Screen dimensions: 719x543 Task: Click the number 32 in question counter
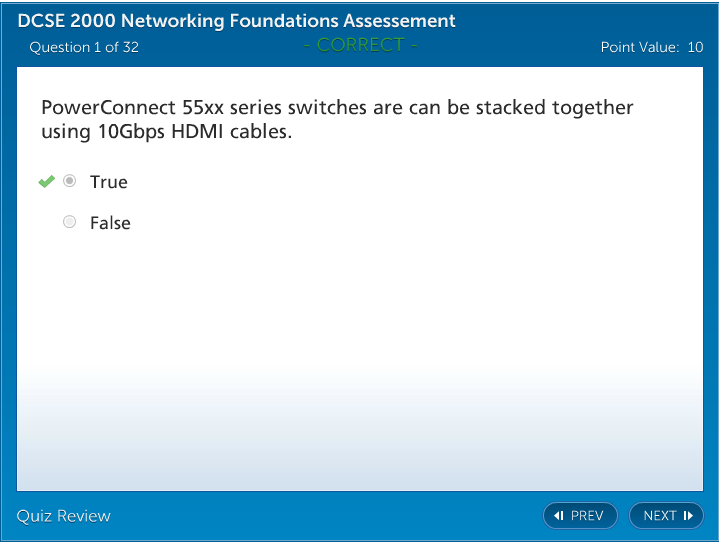tap(129, 47)
